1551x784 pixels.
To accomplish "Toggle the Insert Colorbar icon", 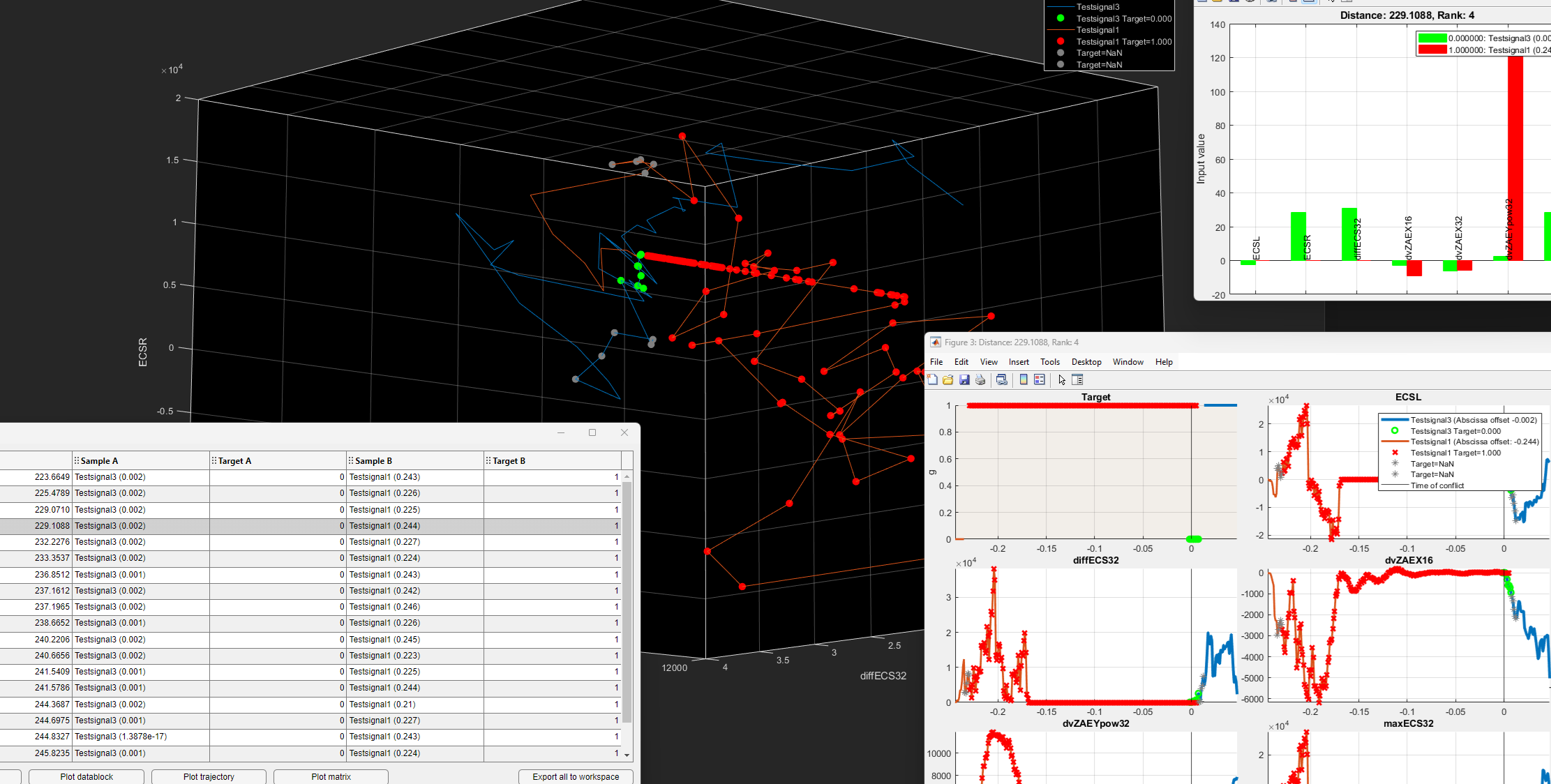I will tap(1024, 380).
